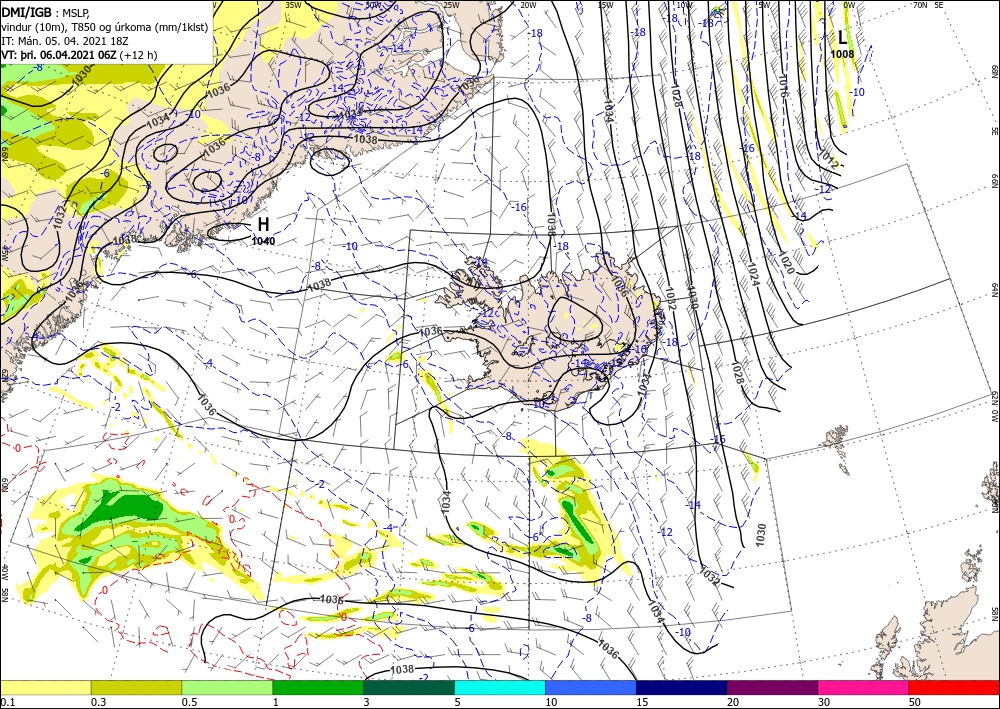The image size is (1000, 709).
Task: Click the '0.3' legend scale value
Action: 98,702
